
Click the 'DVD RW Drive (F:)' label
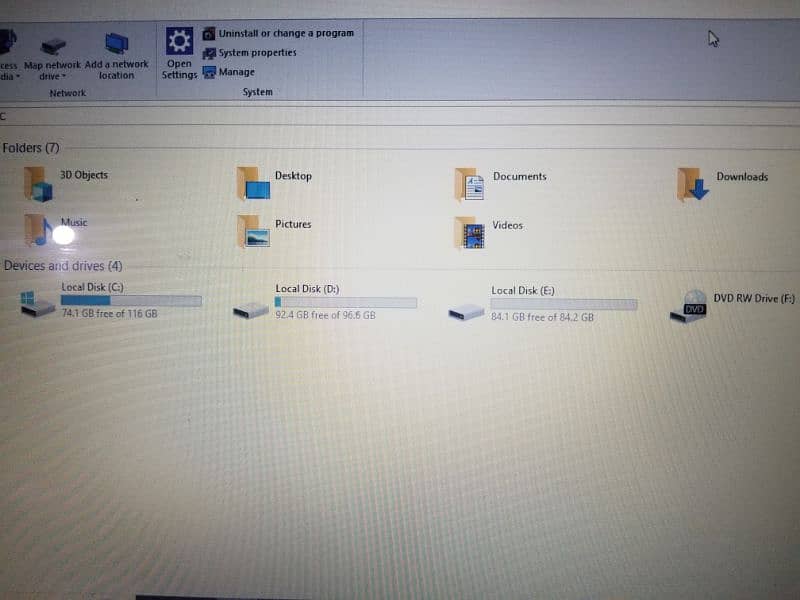pyautogui.click(x=754, y=298)
